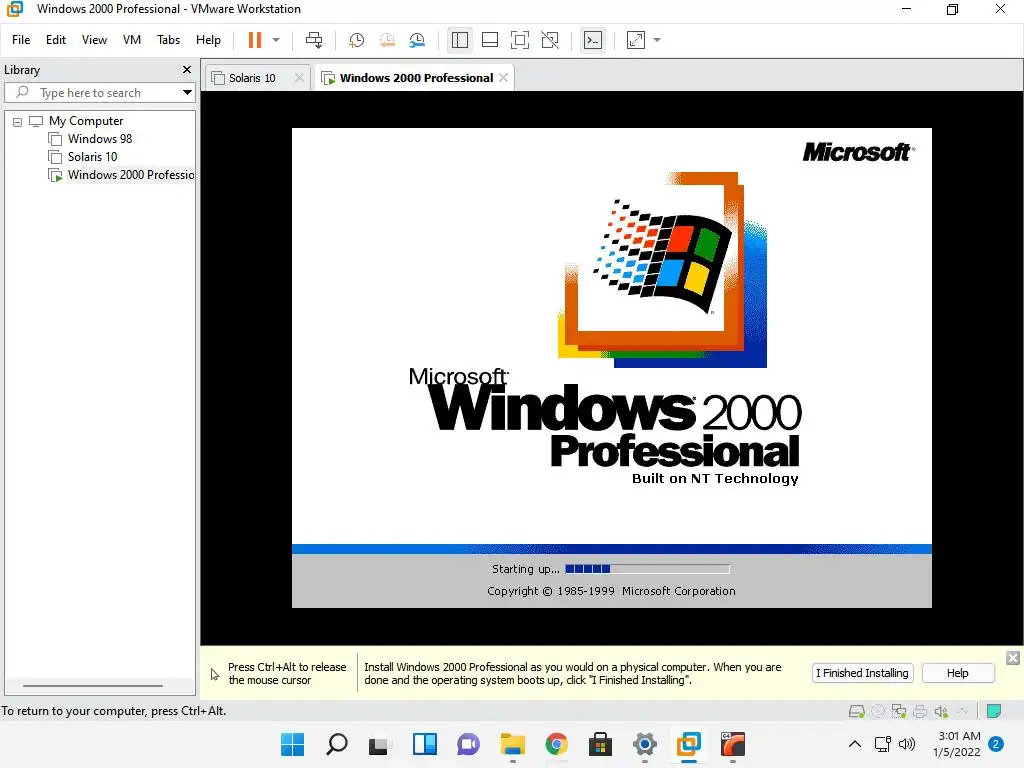This screenshot has height=768, width=1024.
Task: Open the clock showing 3:01 AM
Action: click(957, 744)
